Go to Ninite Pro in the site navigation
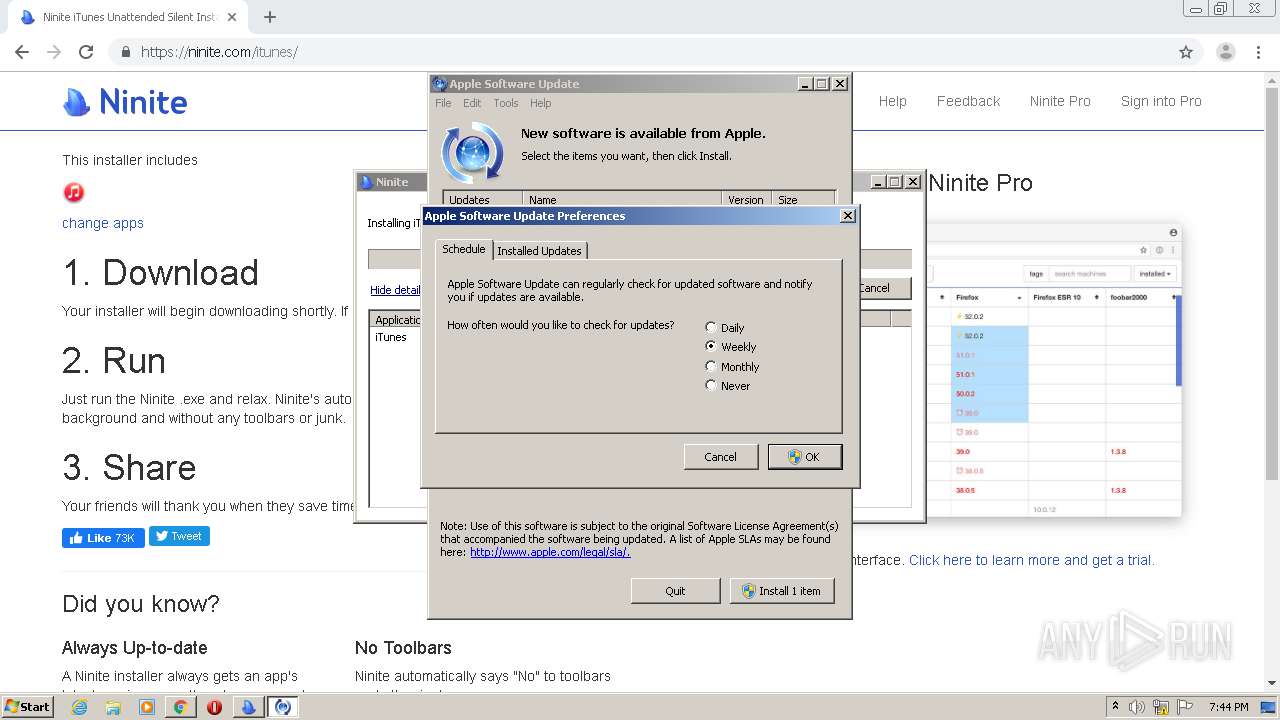Viewport: 1280px width, 720px height. coord(1060,101)
